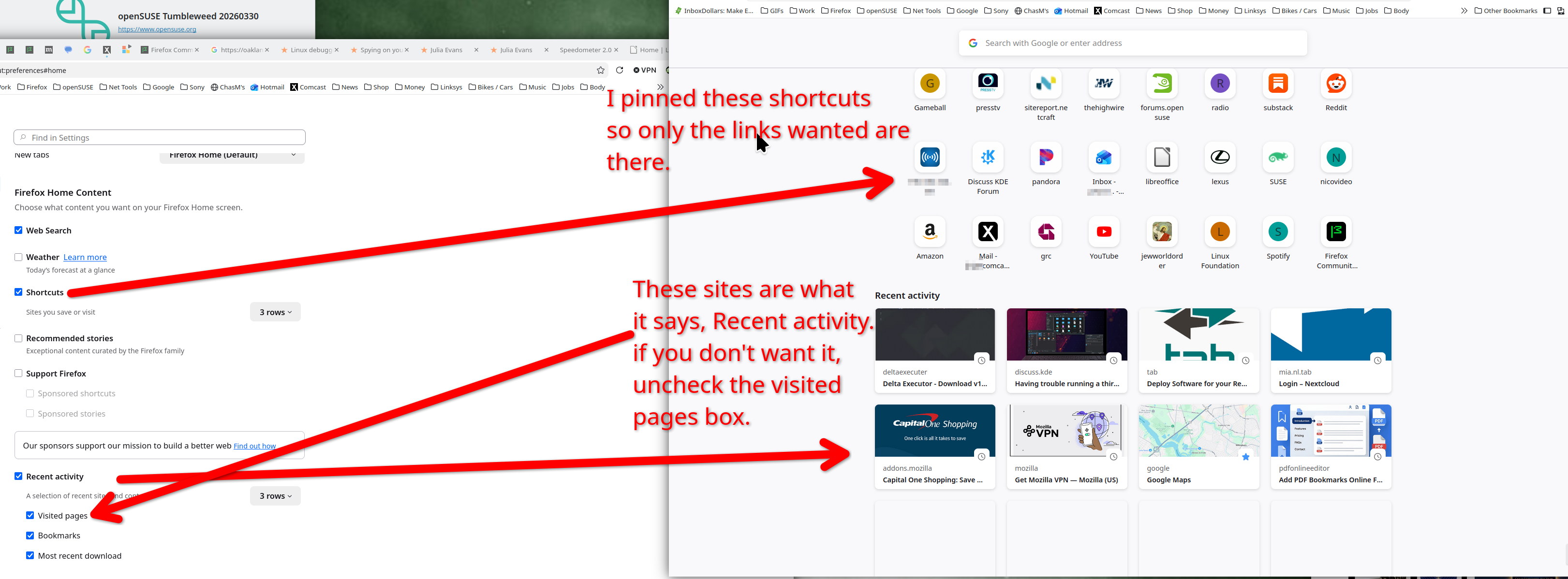Open the pandora shortcut tile
This screenshot has height=579, width=1568.
coord(1045,158)
